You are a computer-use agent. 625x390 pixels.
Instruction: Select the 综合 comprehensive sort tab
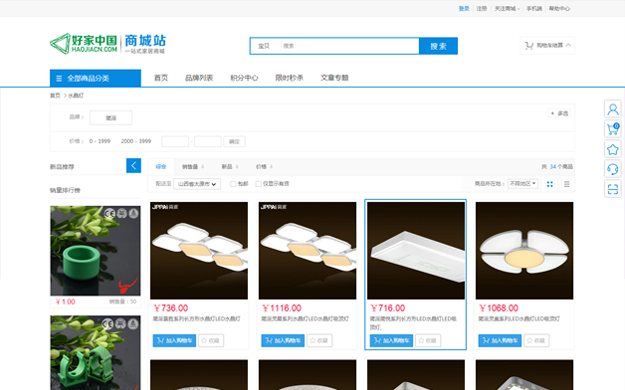[161, 167]
